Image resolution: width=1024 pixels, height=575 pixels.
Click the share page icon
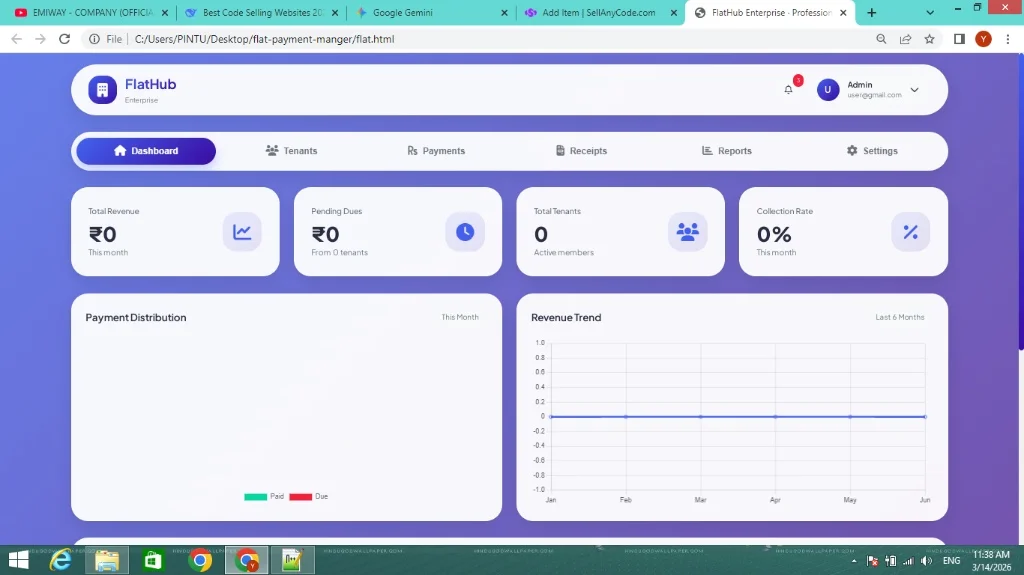[x=905, y=39]
